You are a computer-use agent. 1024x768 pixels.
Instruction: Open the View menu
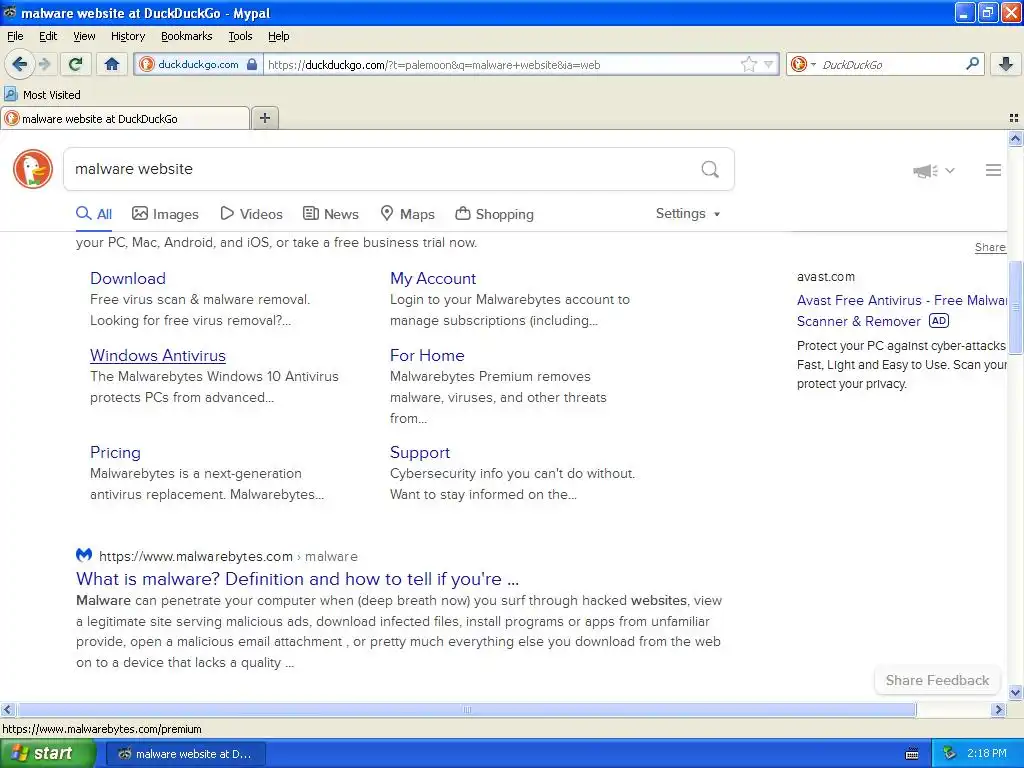84,36
